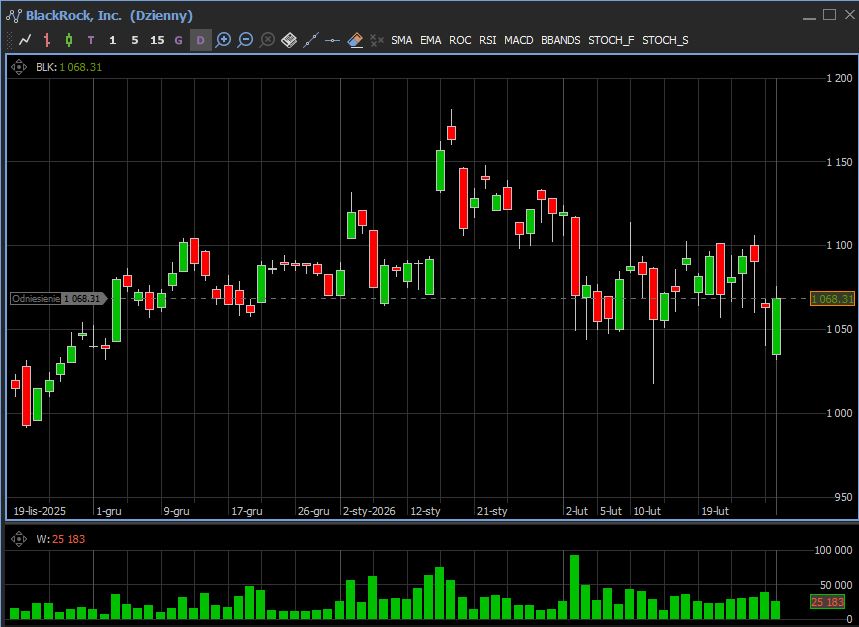
Task: Toggle the G hourly interval button
Action: [179, 40]
